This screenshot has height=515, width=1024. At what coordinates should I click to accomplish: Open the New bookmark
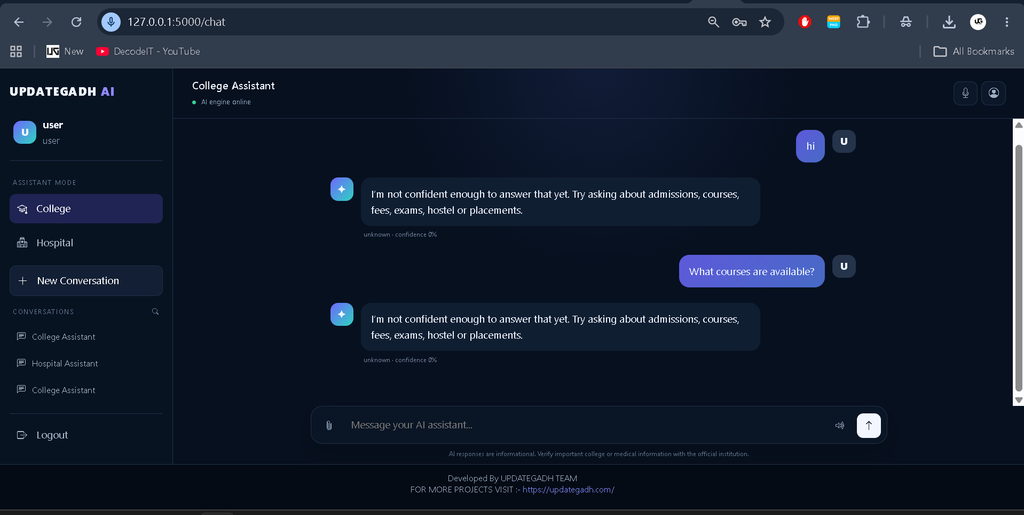click(65, 52)
